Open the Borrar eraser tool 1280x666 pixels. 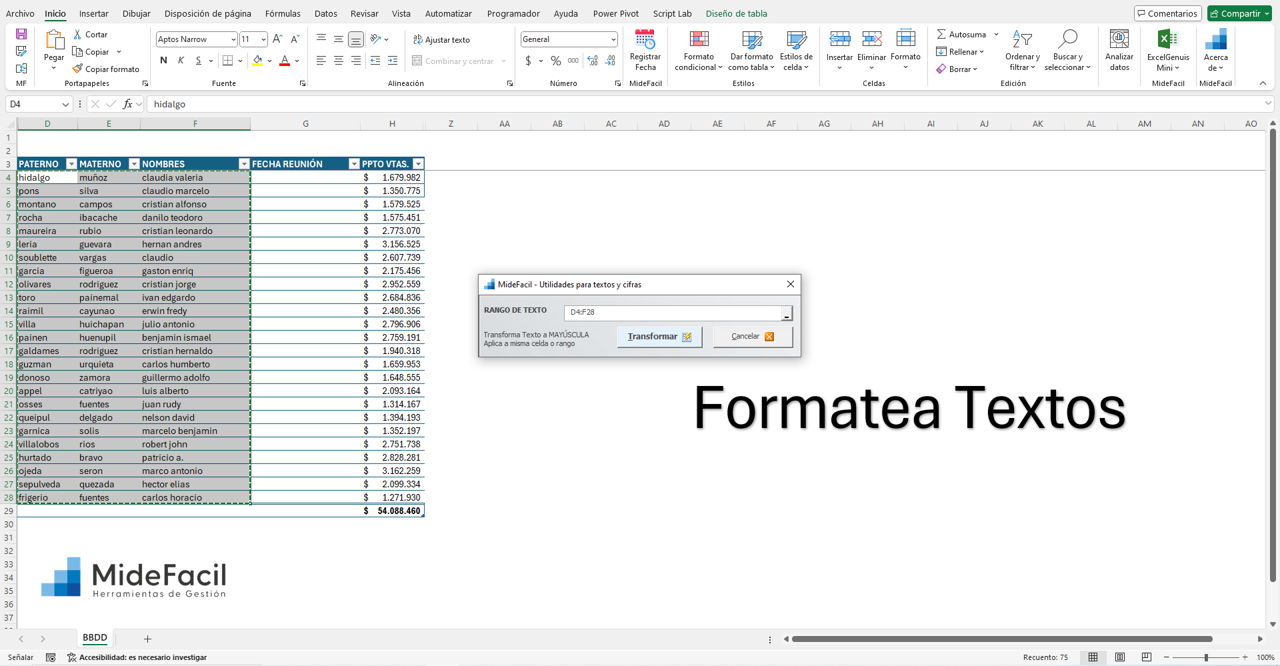click(941, 69)
